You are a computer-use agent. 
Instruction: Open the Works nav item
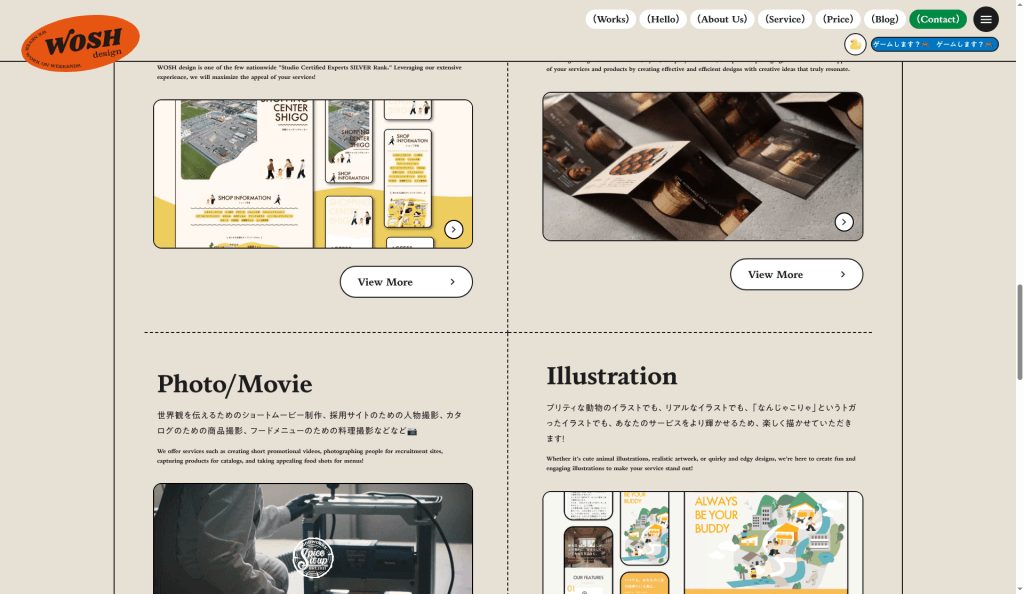coord(611,19)
